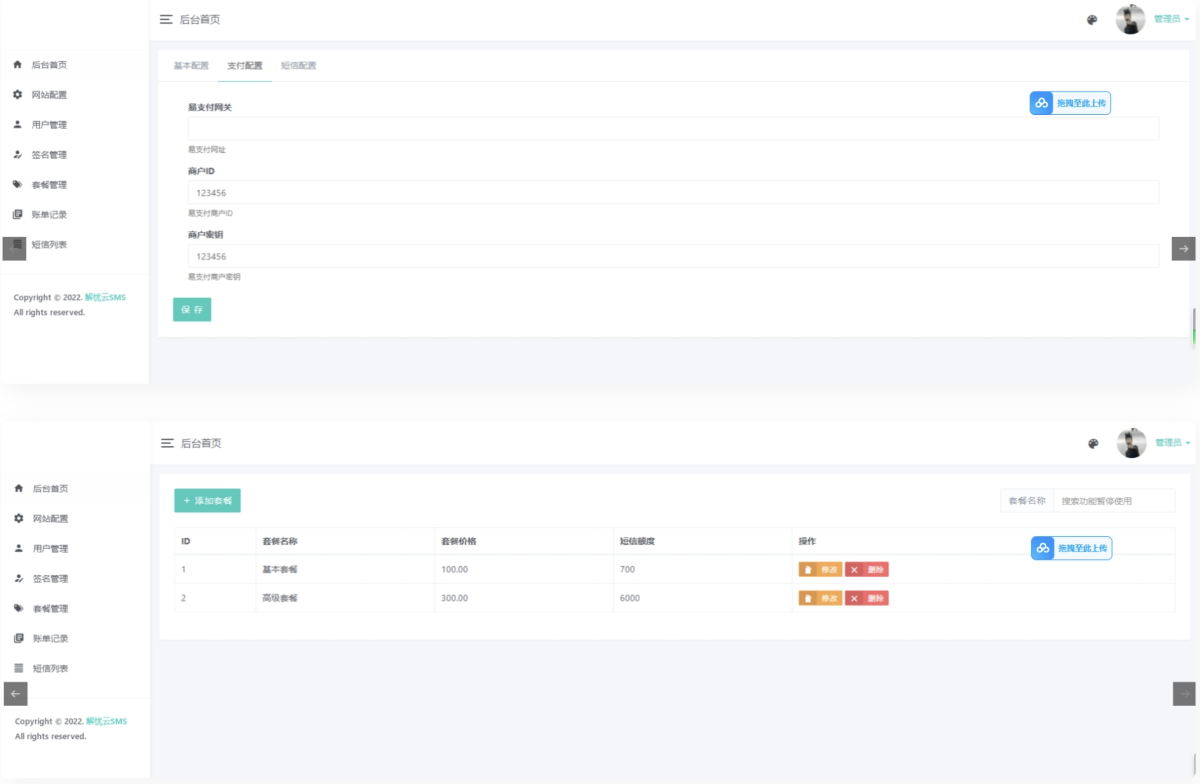
Task: Expand the 管理员 dropdown in the top screenshot
Action: (x=1171, y=19)
